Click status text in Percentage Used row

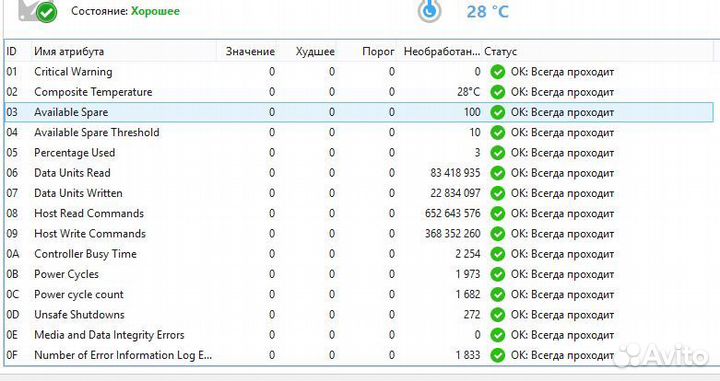tap(562, 153)
